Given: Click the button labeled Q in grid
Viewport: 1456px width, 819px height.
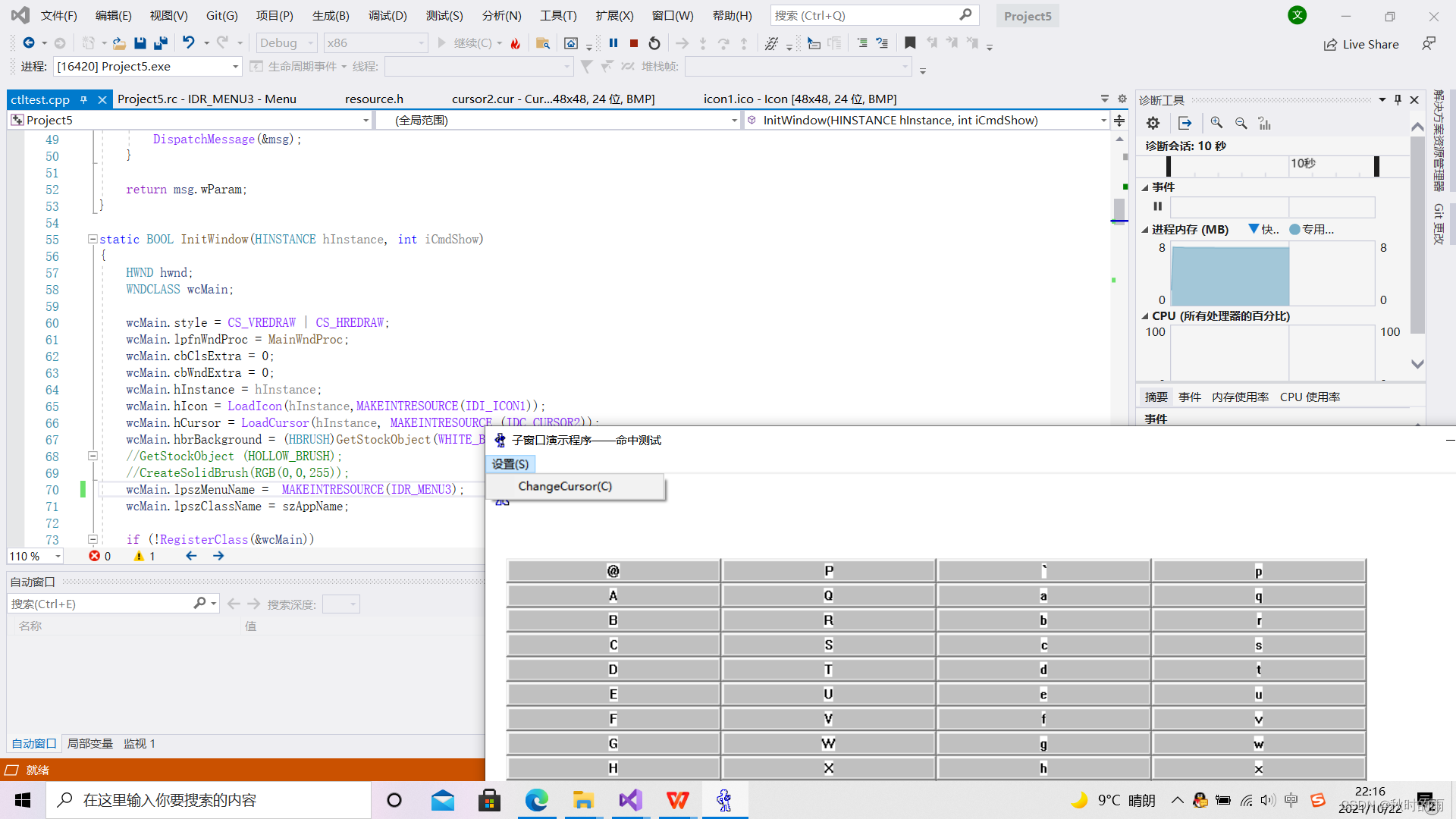Looking at the screenshot, I should click(828, 596).
